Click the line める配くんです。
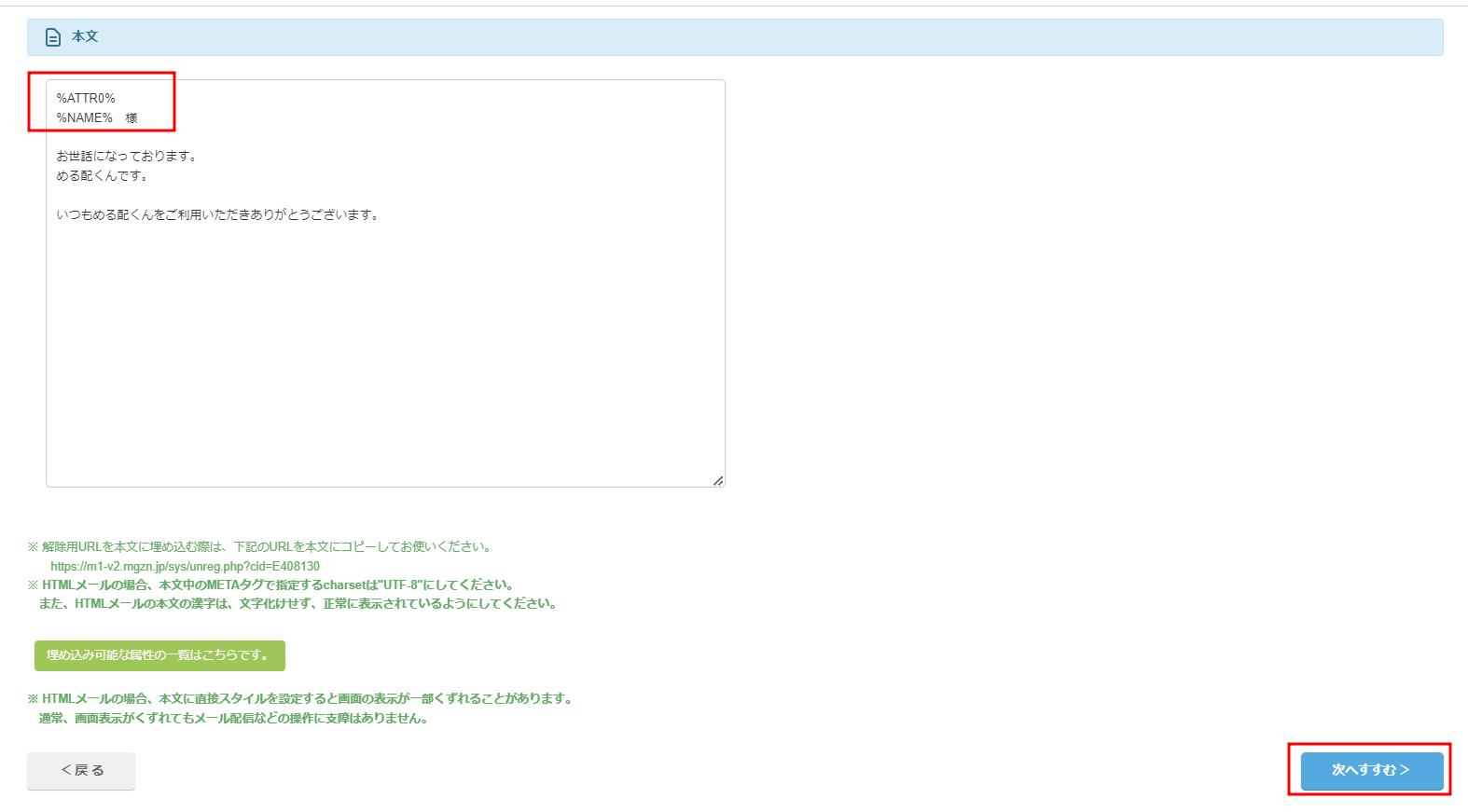Image resolution: width=1468 pixels, height=812 pixels. pyautogui.click(x=103, y=175)
